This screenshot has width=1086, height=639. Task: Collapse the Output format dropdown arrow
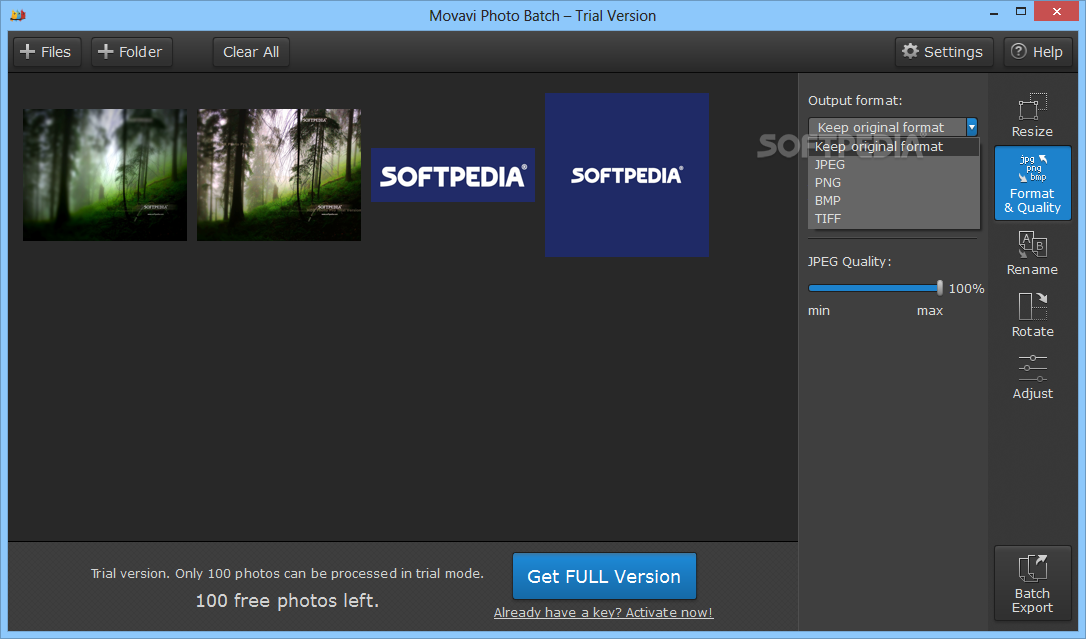(x=972, y=127)
